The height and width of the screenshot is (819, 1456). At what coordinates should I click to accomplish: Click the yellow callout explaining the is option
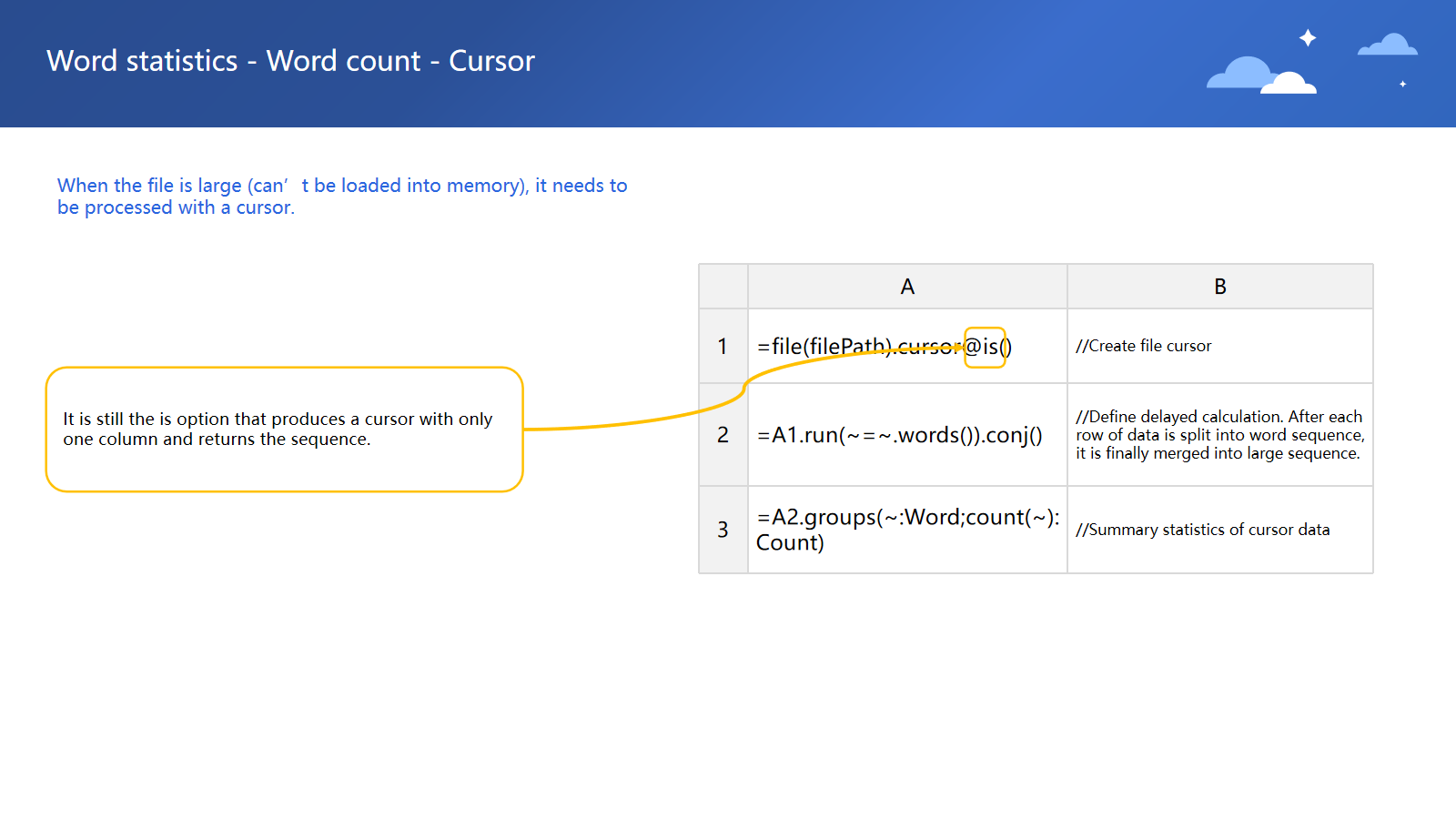[x=284, y=429]
